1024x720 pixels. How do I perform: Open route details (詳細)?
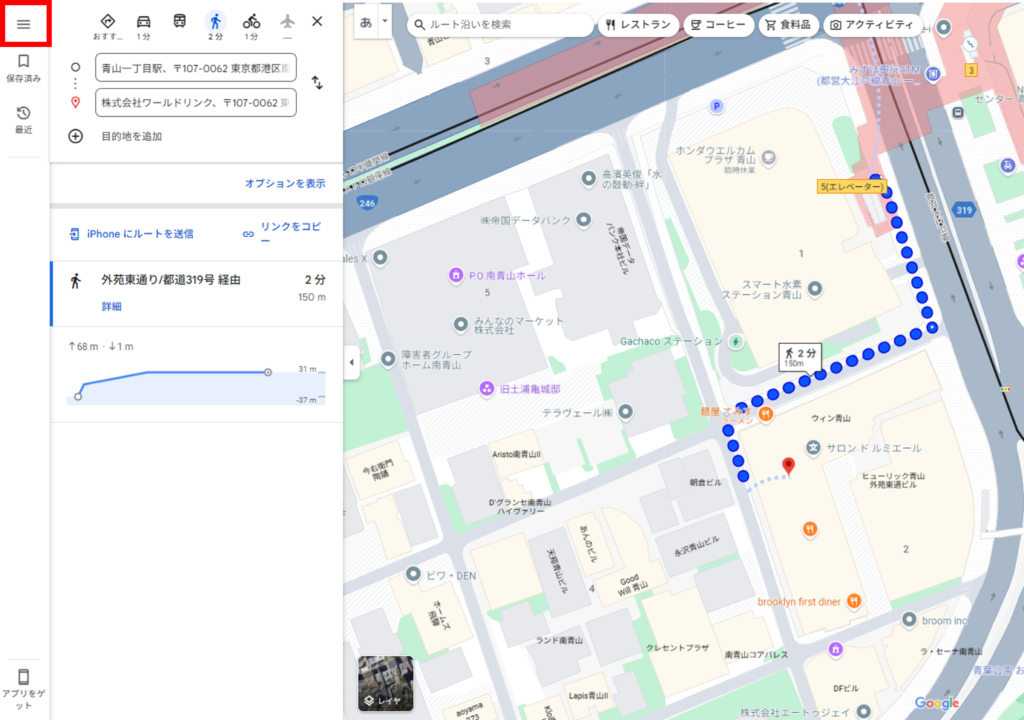tap(112, 306)
